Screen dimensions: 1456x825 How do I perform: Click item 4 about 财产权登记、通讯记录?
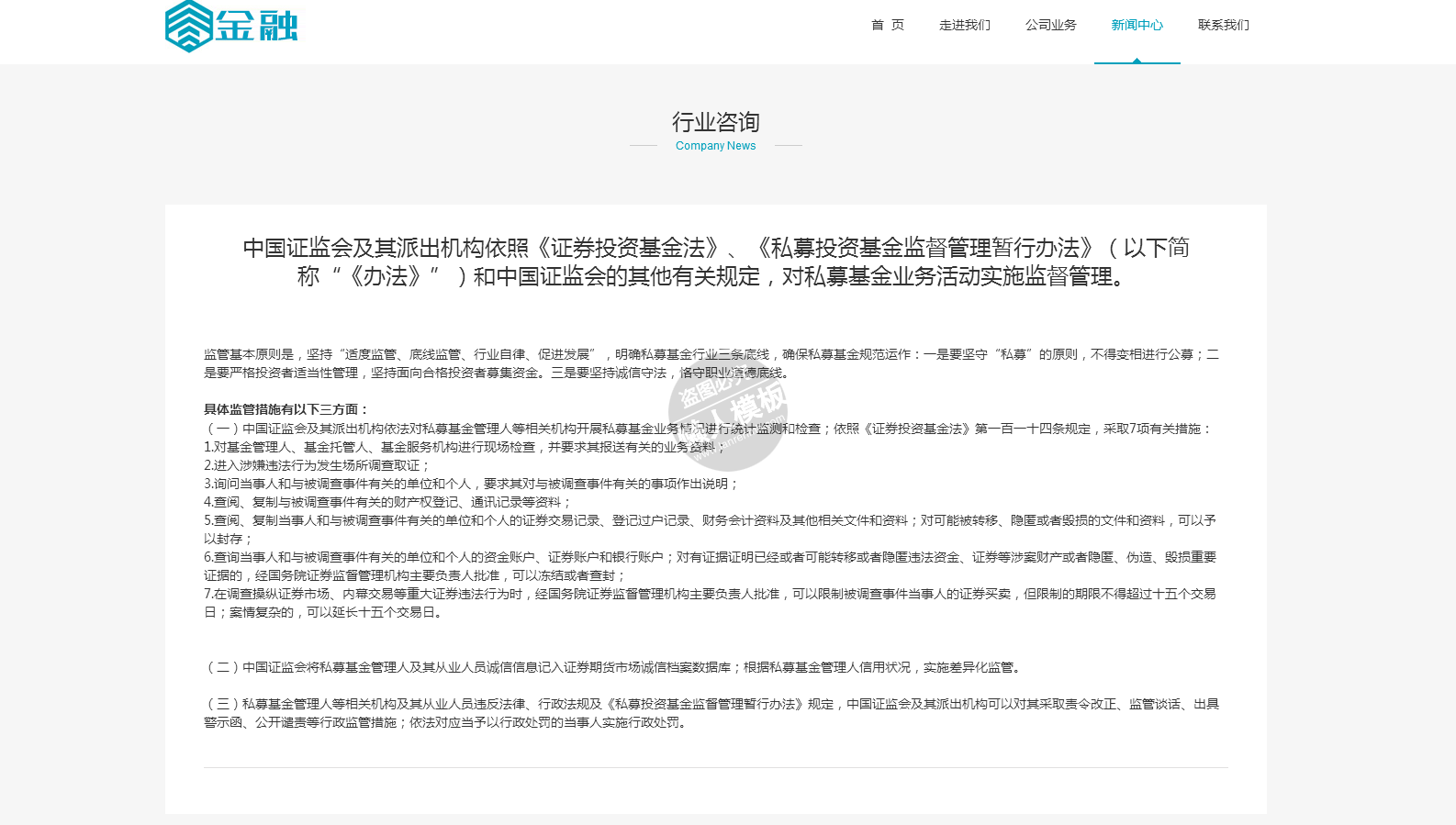(387, 502)
